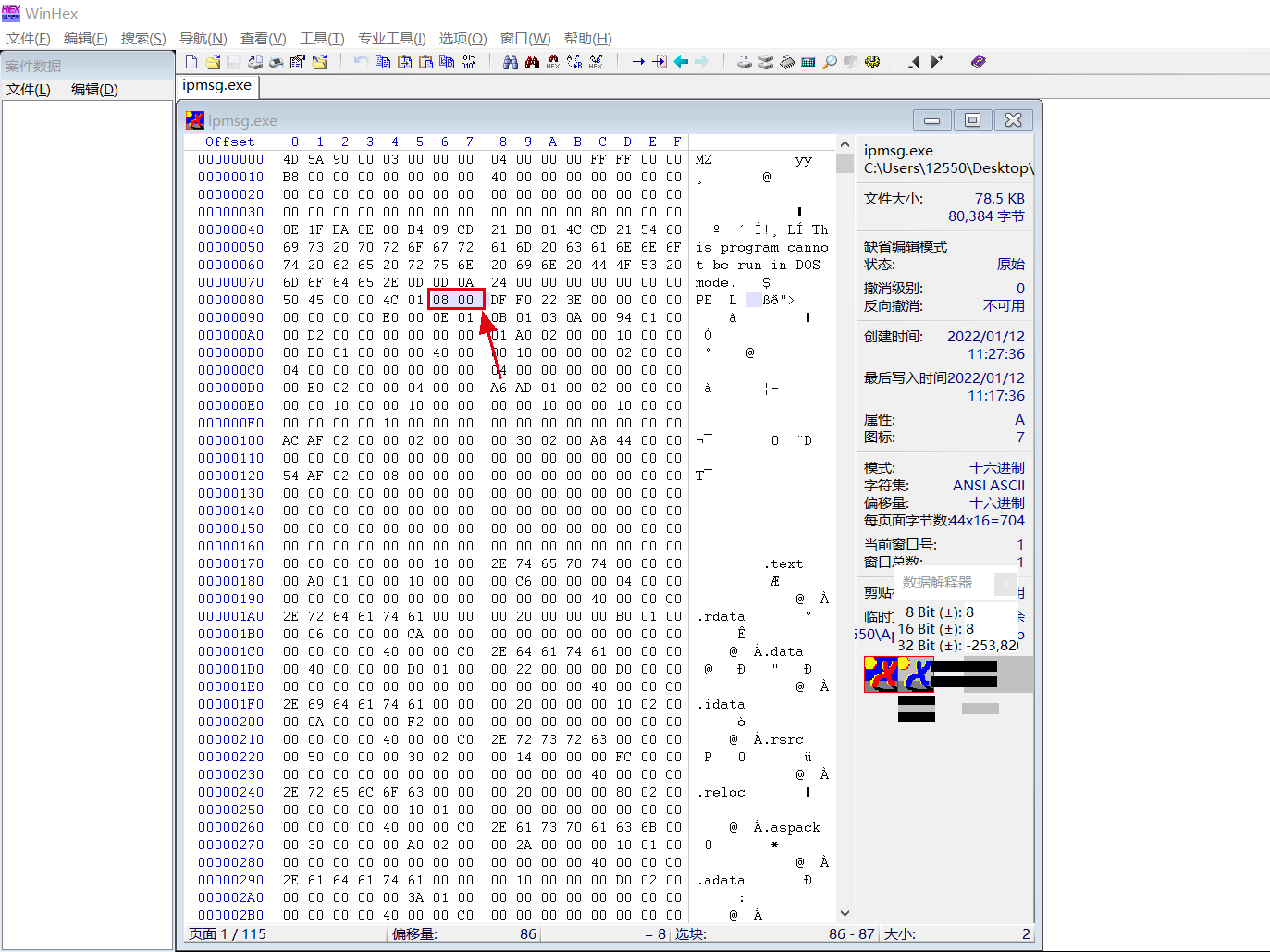
Task: Click the Replace hex values icon
Action: coord(596,62)
